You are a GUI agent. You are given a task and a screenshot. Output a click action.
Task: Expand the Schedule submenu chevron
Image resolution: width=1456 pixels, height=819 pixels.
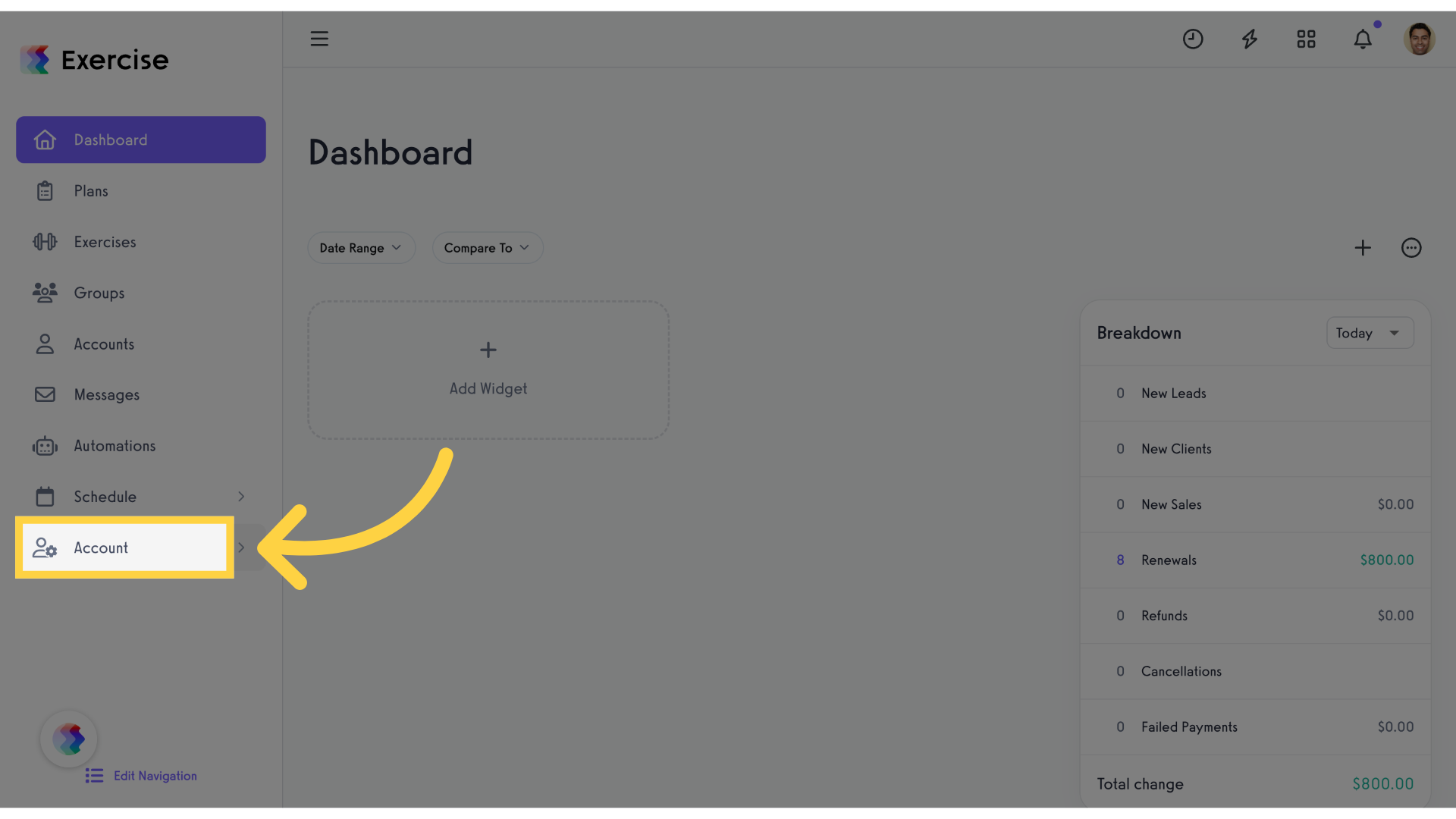pos(241,497)
